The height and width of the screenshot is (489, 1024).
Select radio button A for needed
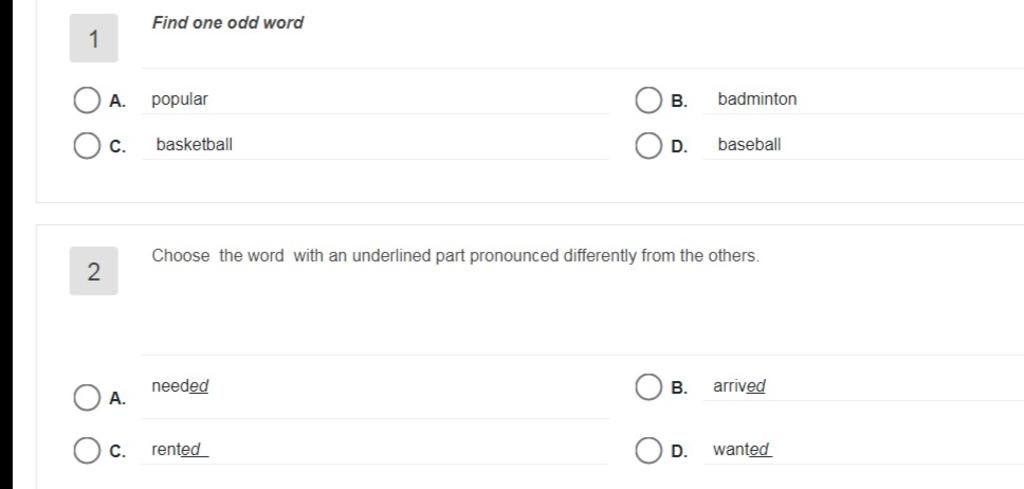tap(86, 398)
